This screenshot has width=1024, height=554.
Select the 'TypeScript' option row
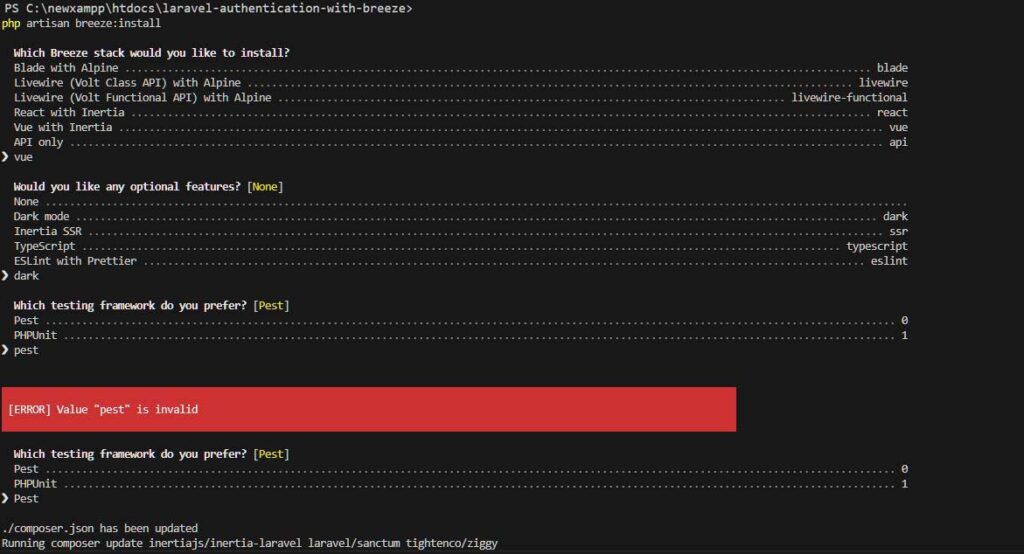(460, 246)
